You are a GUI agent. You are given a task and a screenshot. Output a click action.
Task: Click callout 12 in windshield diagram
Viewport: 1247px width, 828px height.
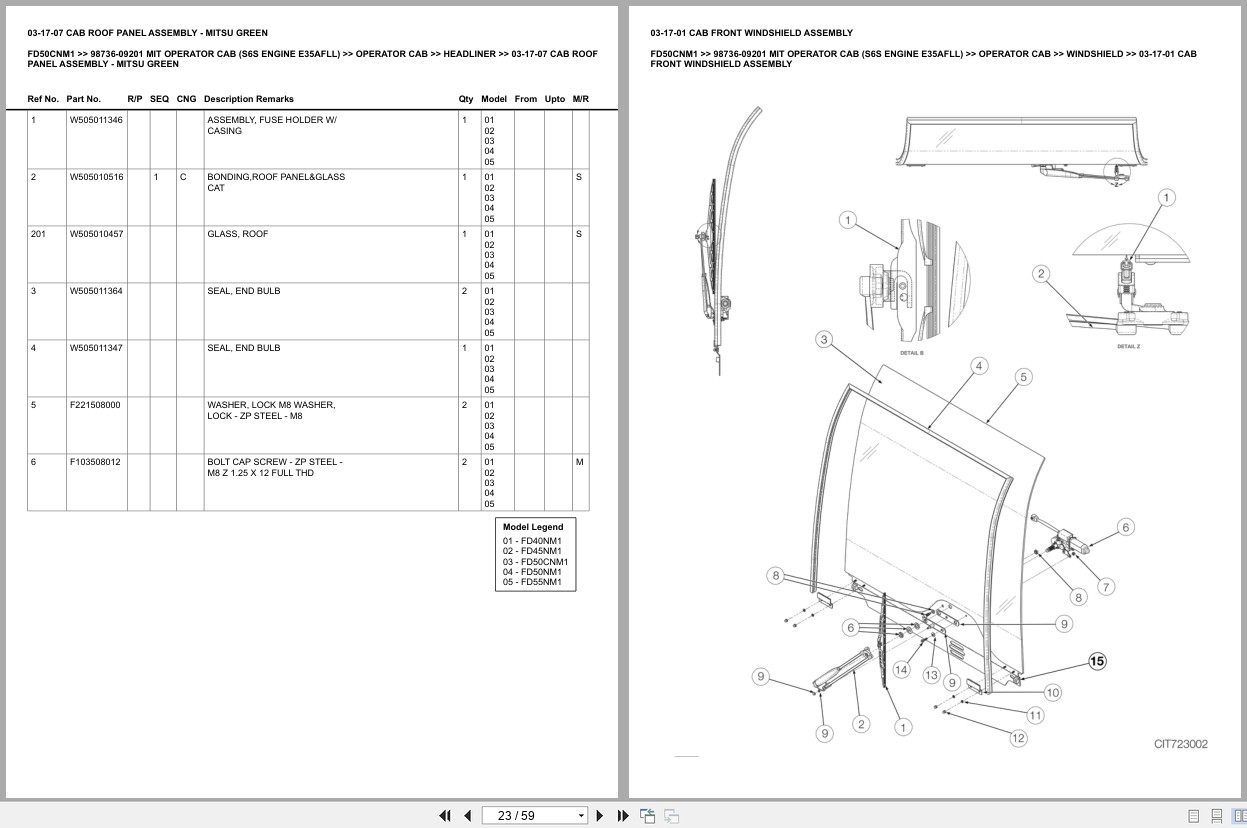pos(1018,738)
